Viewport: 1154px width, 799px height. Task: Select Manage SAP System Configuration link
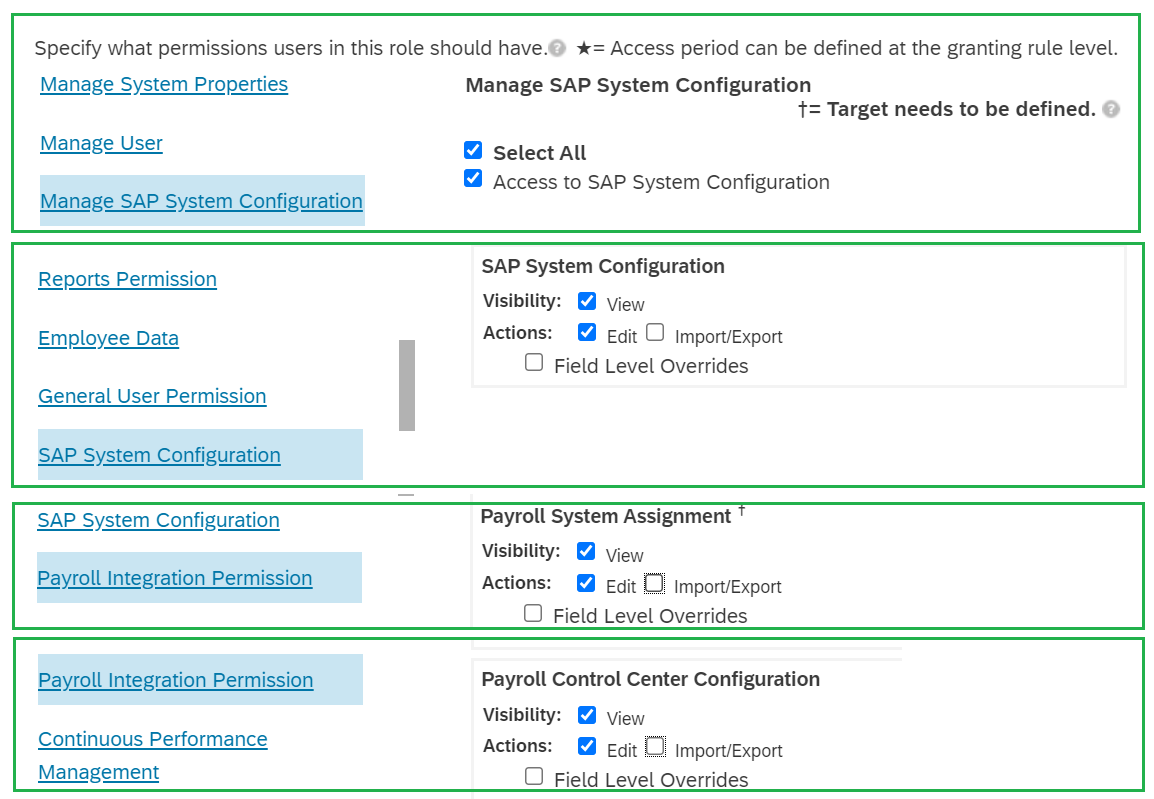coord(202,201)
